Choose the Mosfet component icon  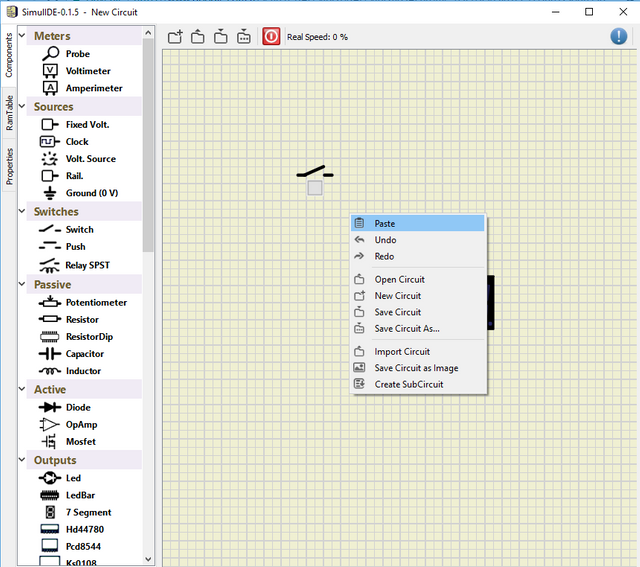(x=49, y=442)
